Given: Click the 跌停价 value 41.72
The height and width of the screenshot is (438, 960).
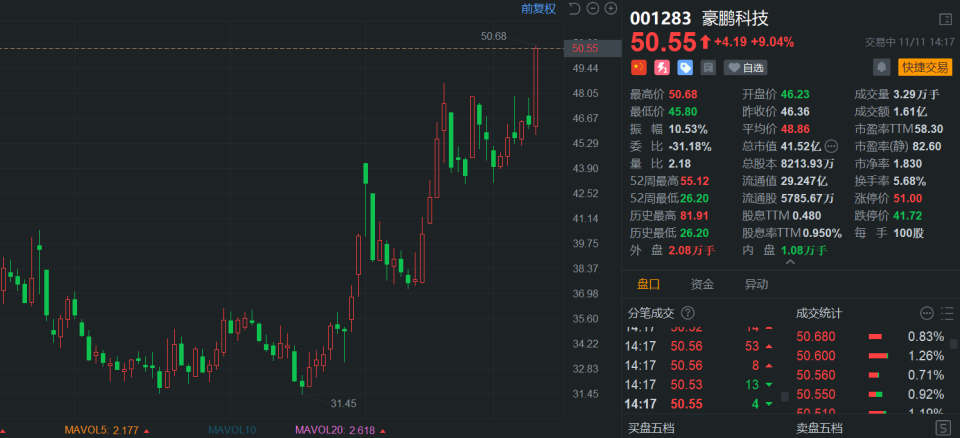Looking at the screenshot, I should 907,216.
